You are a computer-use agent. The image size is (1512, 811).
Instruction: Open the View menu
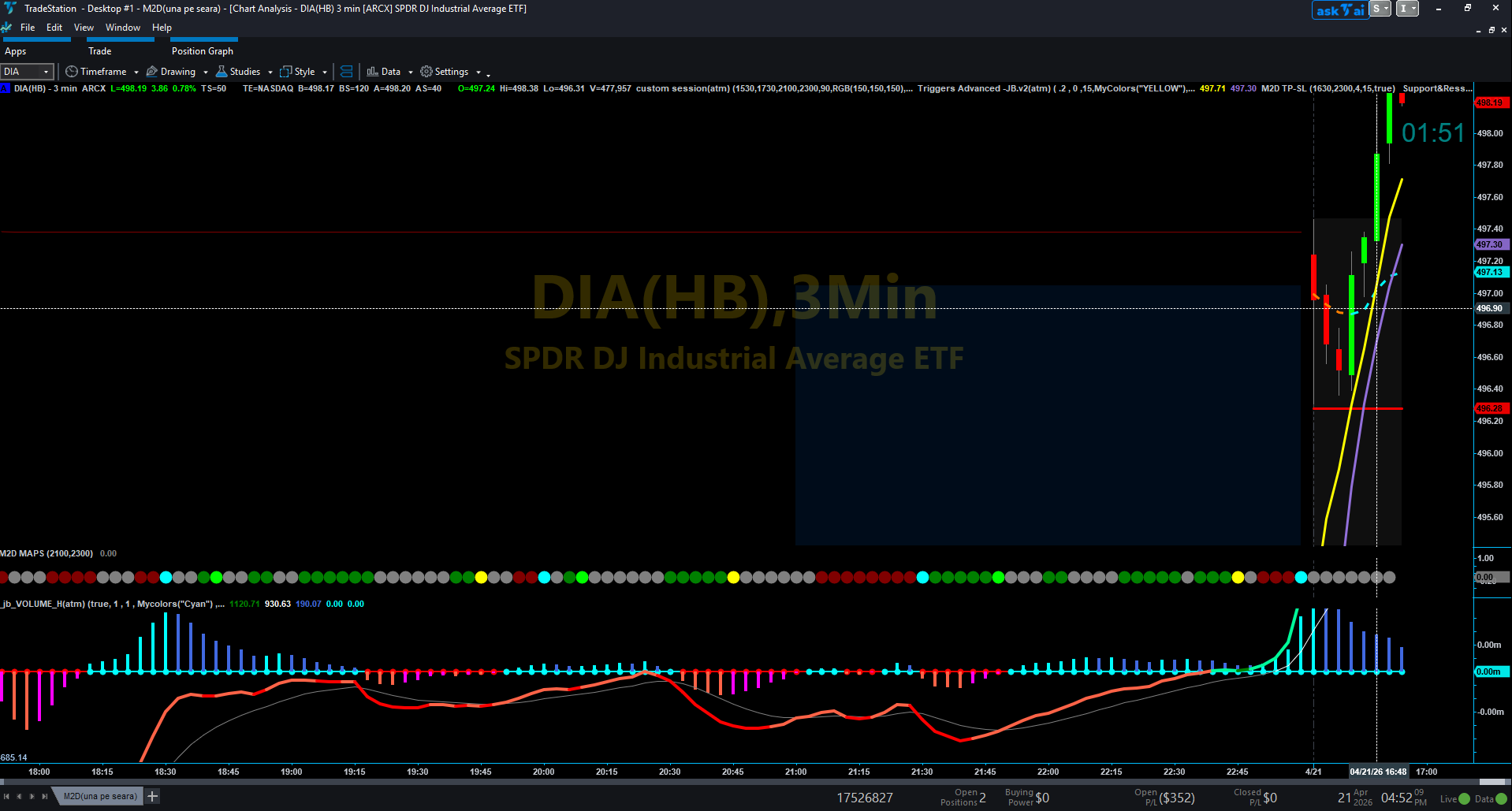click(84, 28)
